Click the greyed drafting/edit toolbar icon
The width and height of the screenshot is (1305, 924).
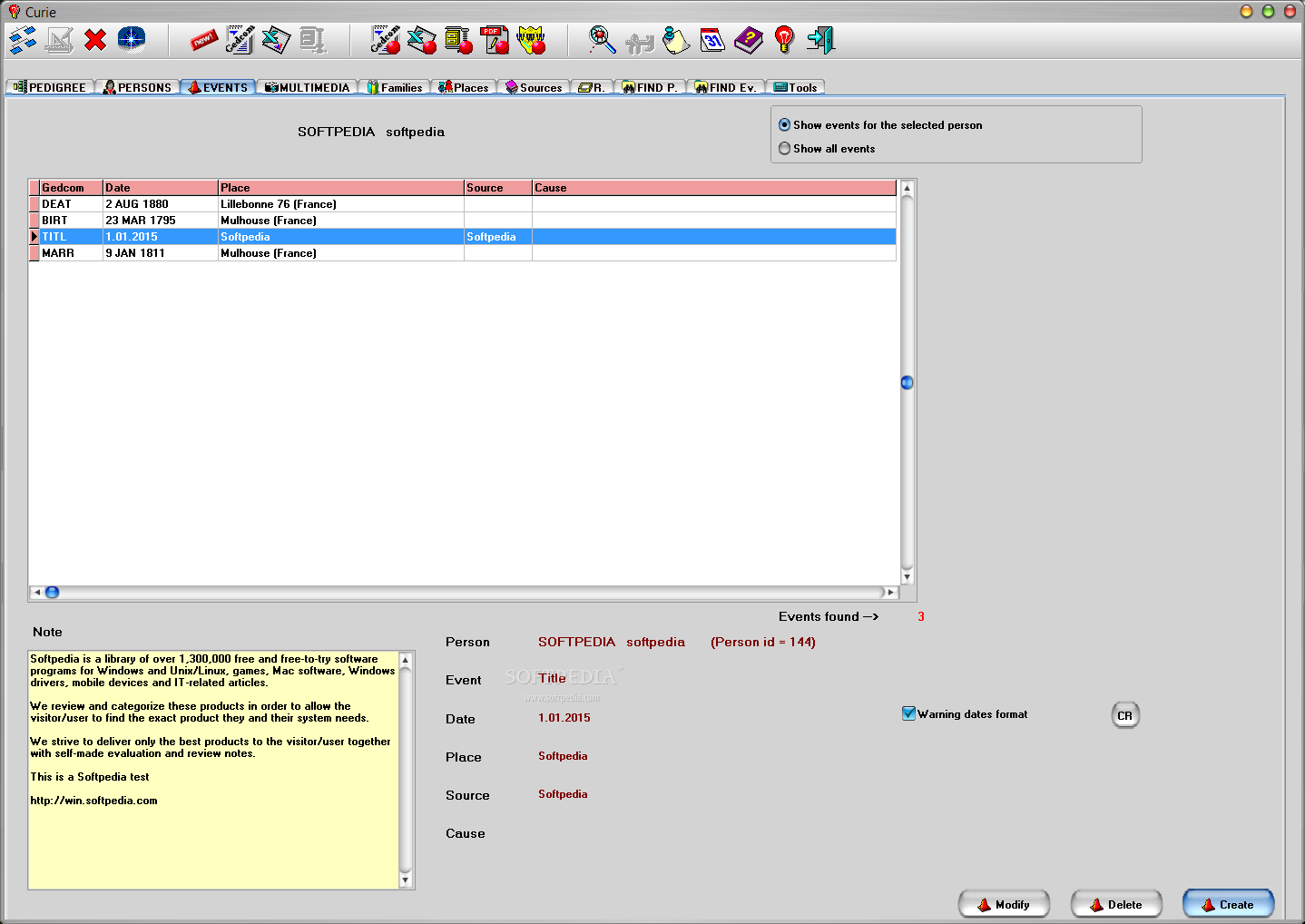point(59,40)
